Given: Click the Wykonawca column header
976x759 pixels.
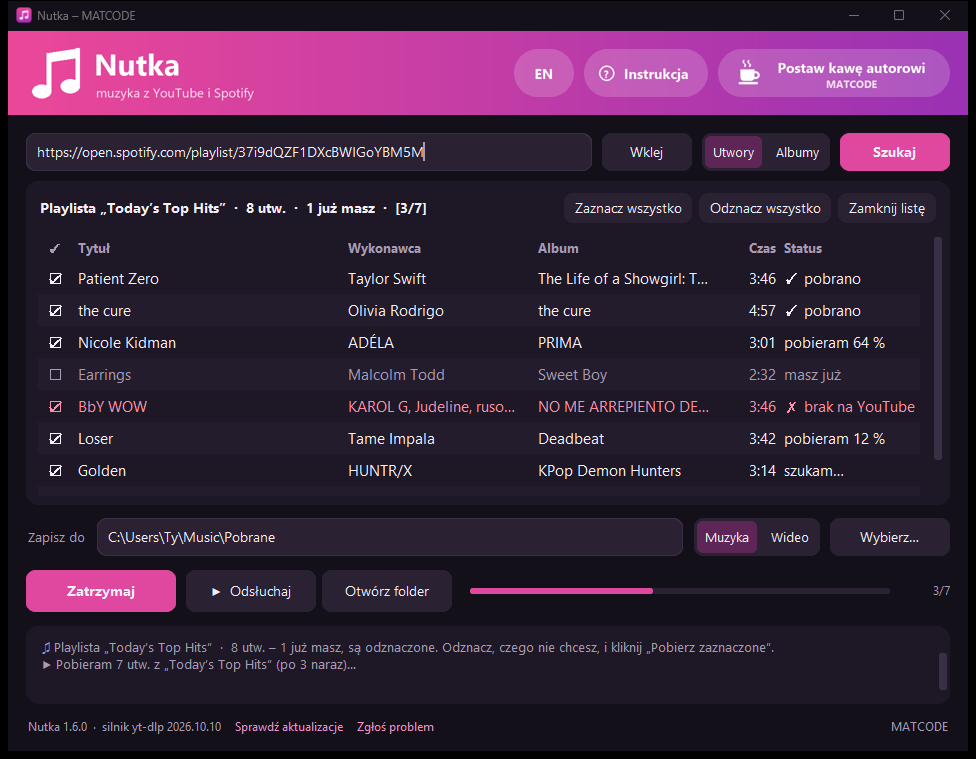Looking at the screenshot, I should (x=384, y=248).
